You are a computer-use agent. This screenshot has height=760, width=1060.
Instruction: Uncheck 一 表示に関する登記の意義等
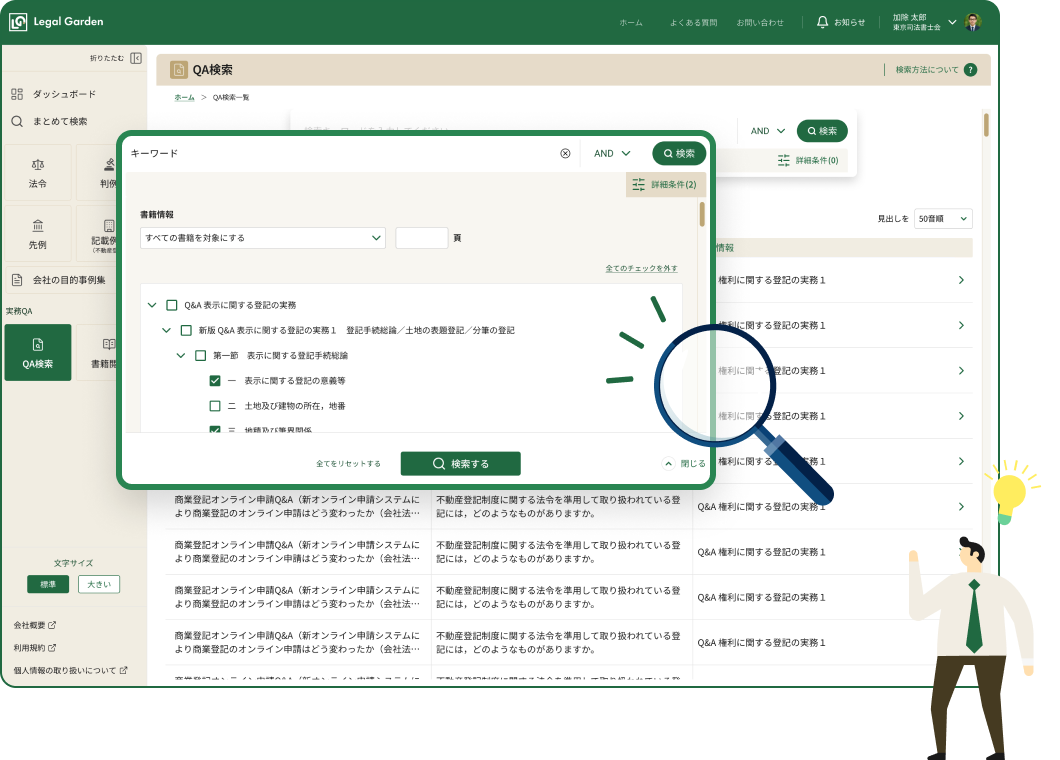click(x=215, y=381)
